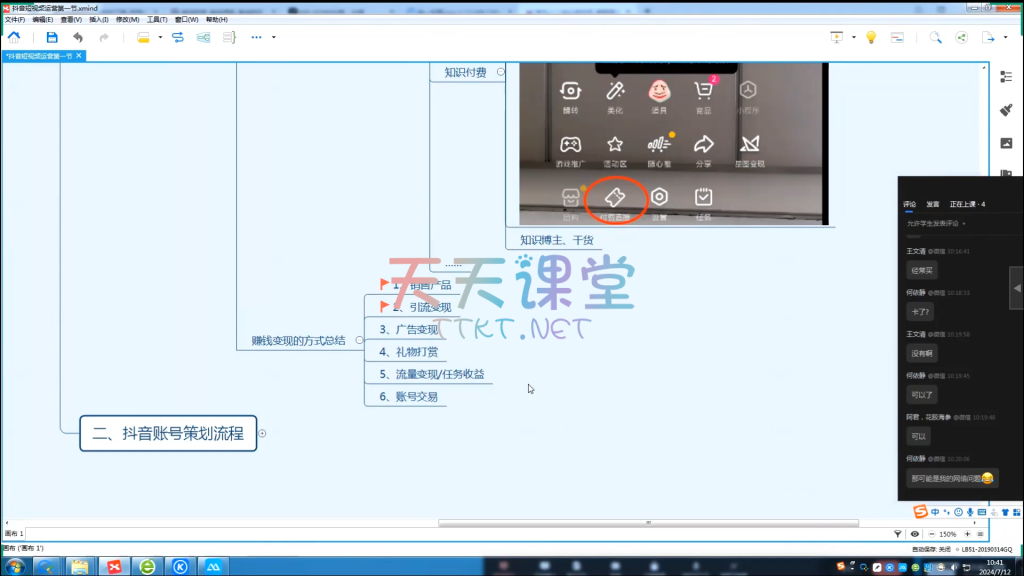The width and height of the screenshot is (1024, 576).
Task: Expand the 二、抖音账号策划流程 topic
Action: (x=262, y=433)
